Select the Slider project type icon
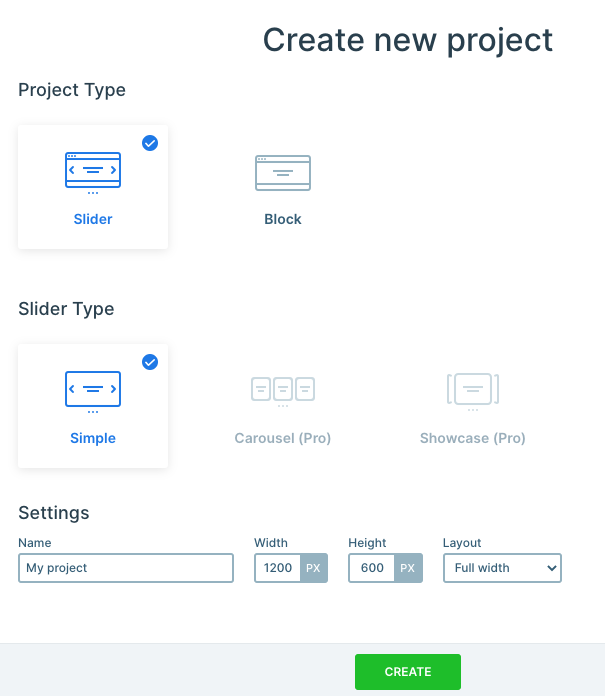This screenshot has width=605, height=696. click(x=93, y=174)
